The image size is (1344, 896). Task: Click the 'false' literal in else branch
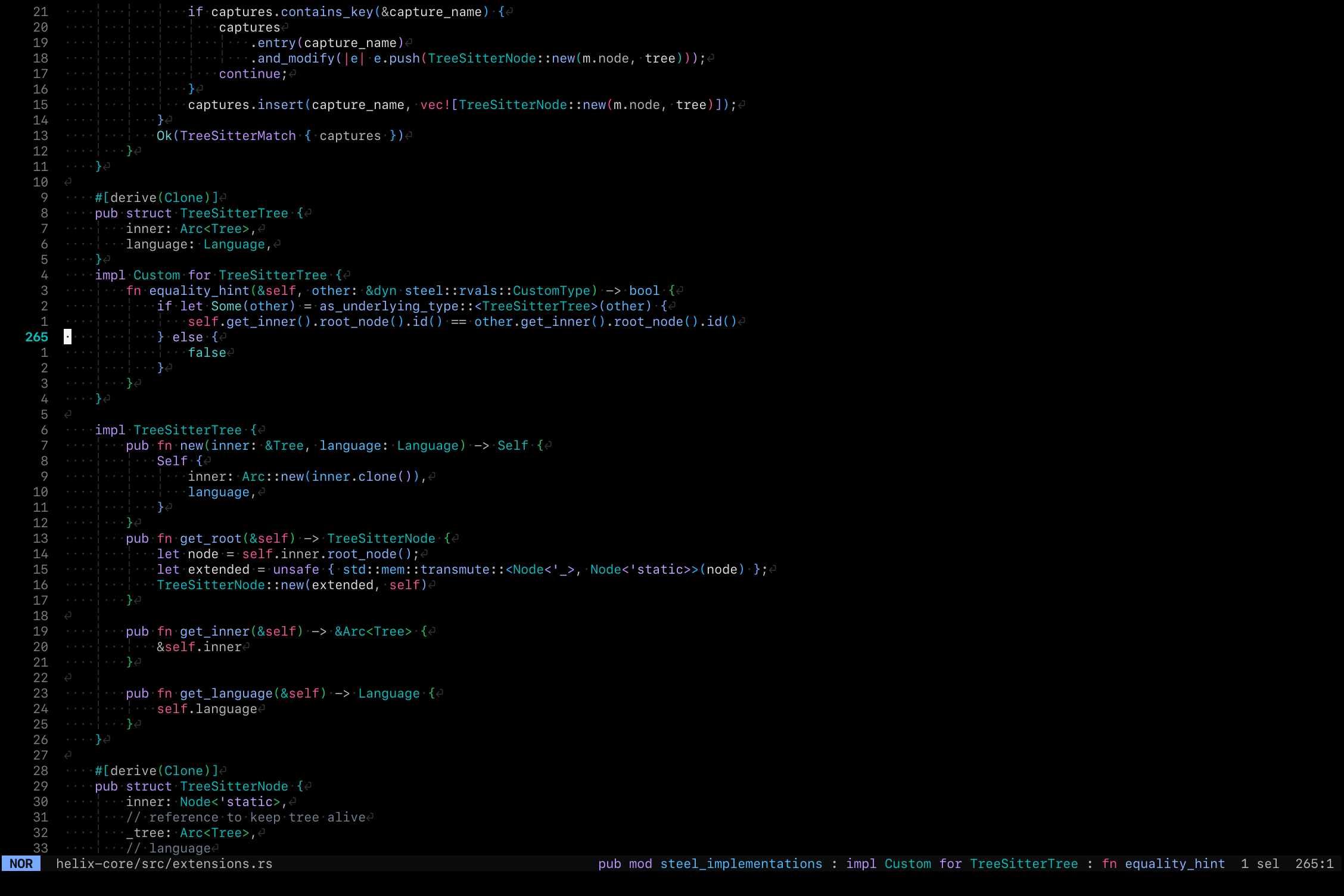(x=207, y=353)
